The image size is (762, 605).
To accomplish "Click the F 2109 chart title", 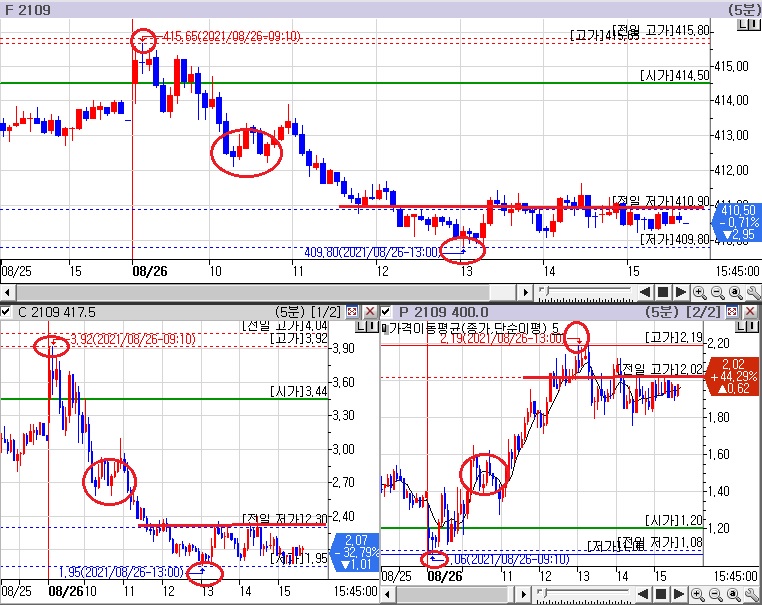I will pos(28,10).
